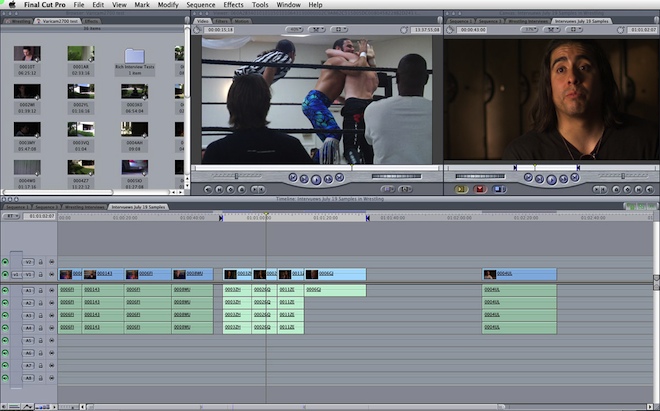Click Play Around Current Frame in the Viewer
The width and height of the screenshot is (660, 411).
(328, 179)
